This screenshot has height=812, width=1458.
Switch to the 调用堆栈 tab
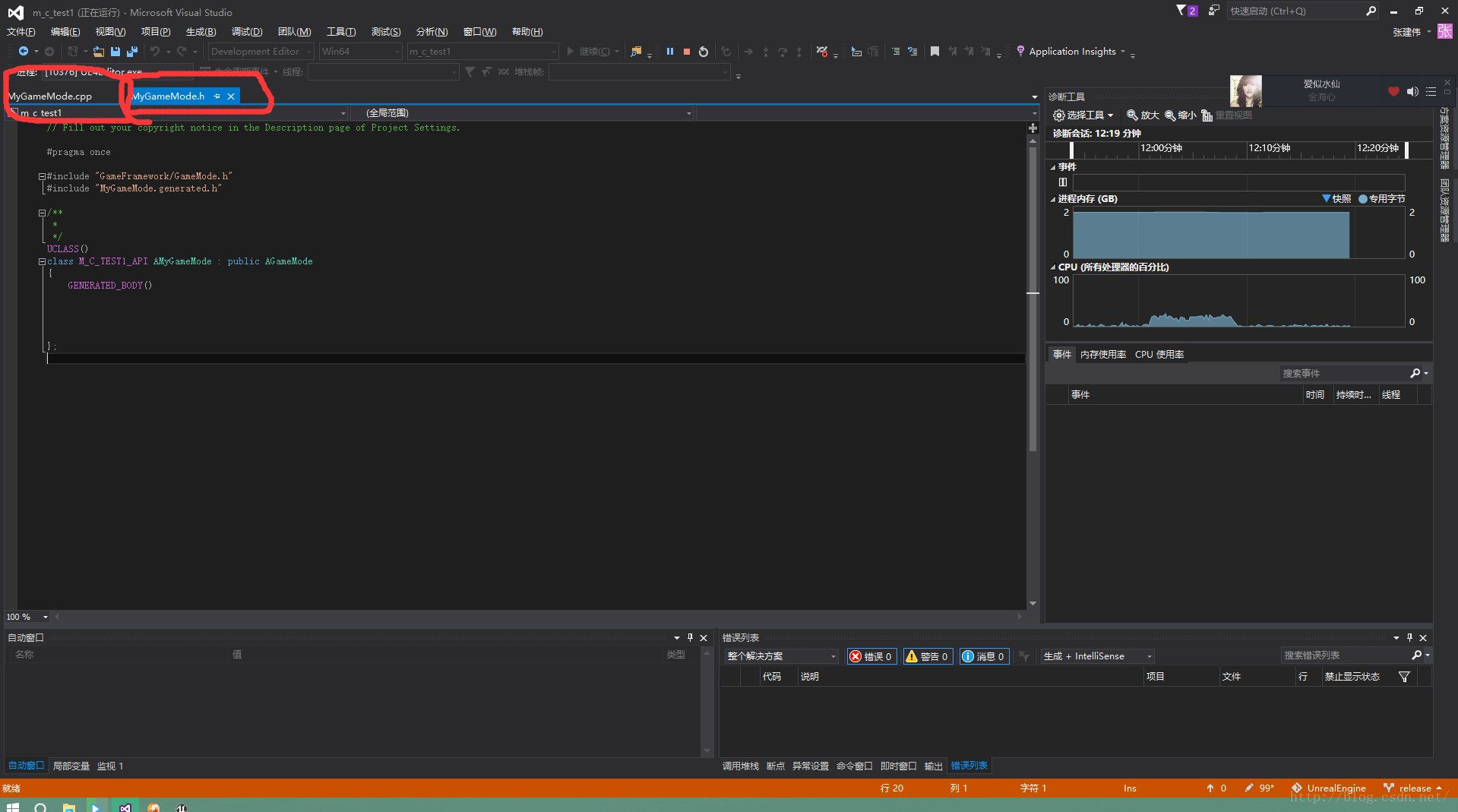click(741, 766)
